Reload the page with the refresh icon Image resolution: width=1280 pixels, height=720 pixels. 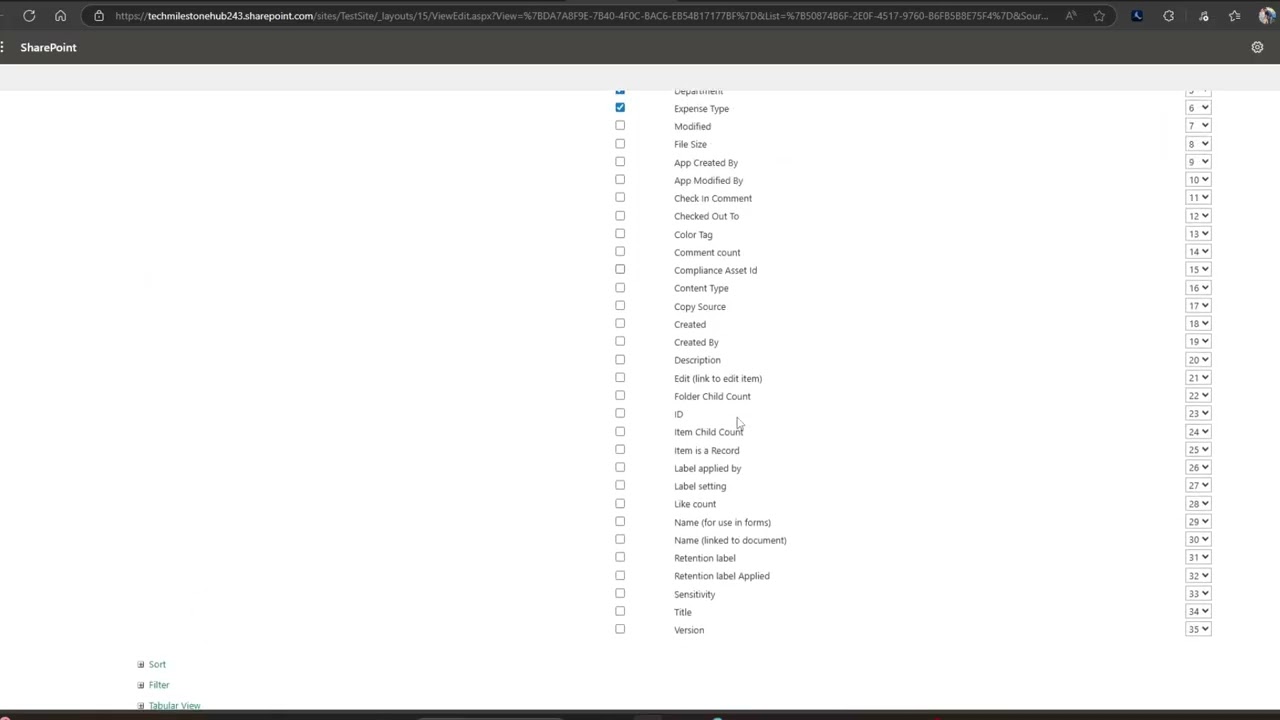tap(29, 16)
